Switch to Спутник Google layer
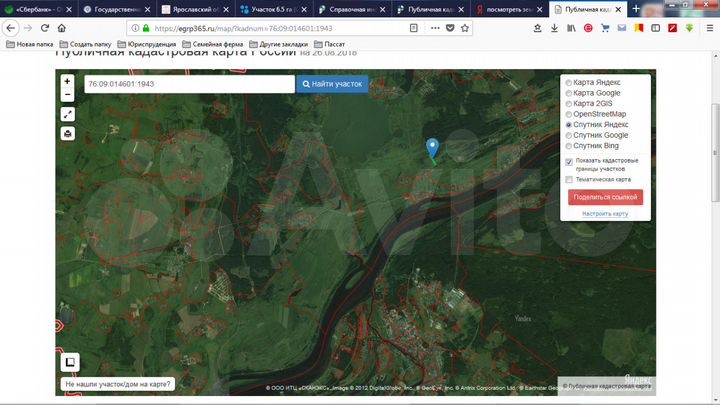 click(x=570, y=135)
